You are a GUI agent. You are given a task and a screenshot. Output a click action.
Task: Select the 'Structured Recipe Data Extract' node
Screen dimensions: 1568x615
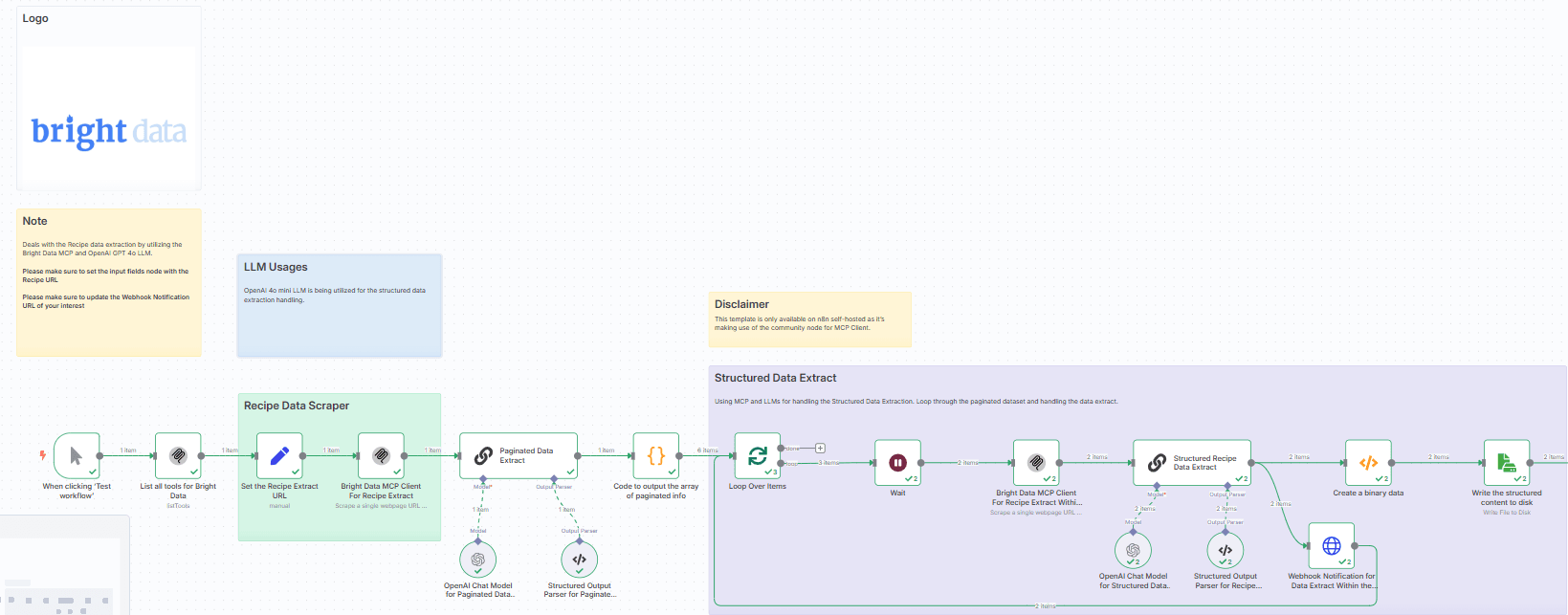coord(1192,463)
